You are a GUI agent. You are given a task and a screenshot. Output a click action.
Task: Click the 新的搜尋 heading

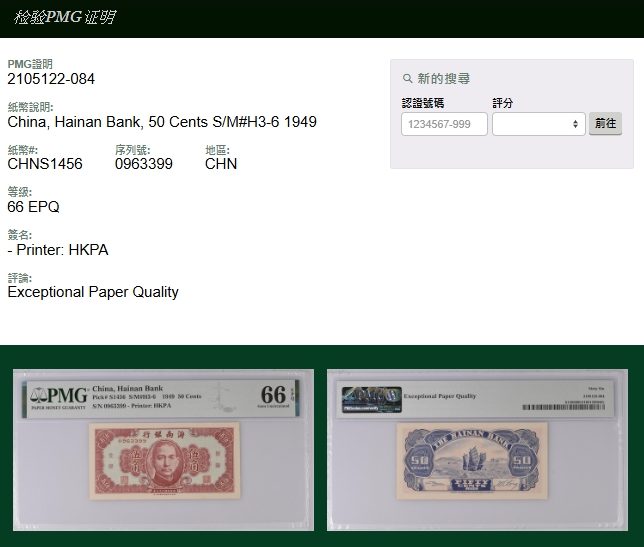444,78
